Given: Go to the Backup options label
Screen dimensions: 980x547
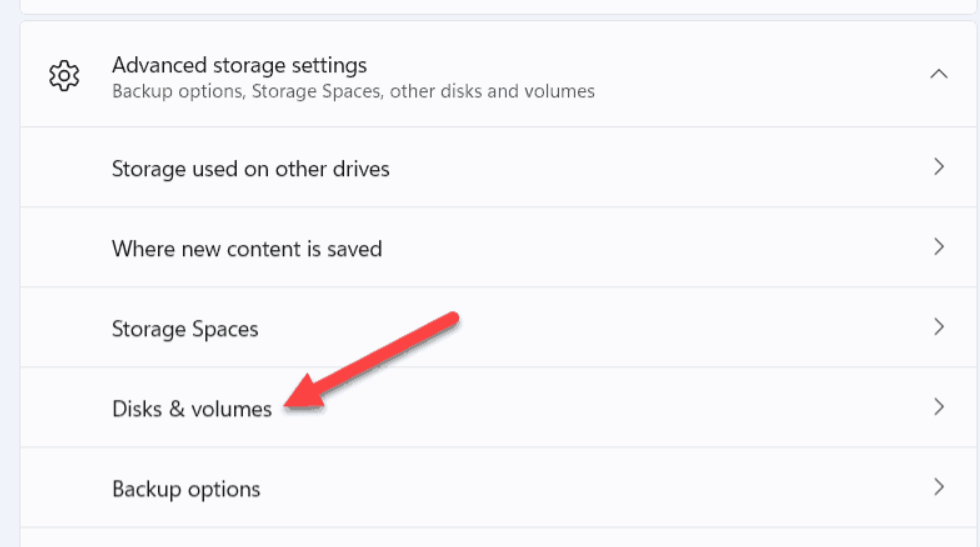Looking at the screenshot, I should point(186,489).
